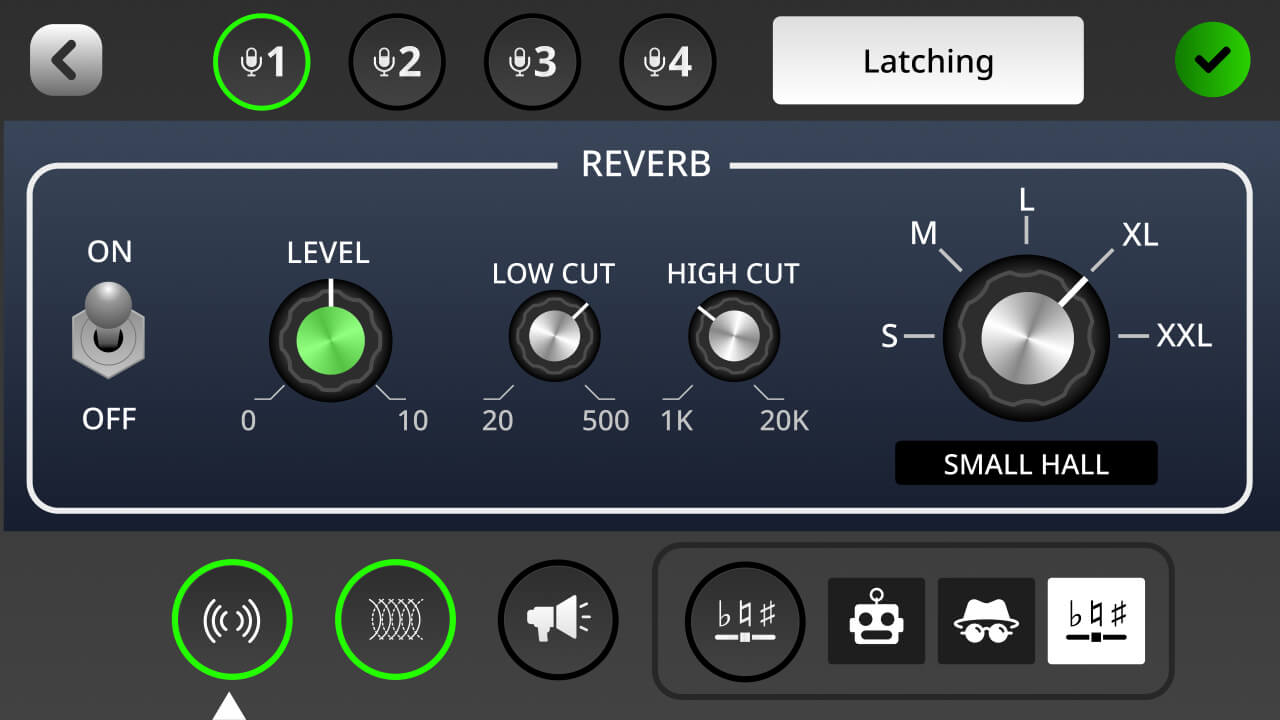Select the Pitch Shift effect icon
Viewport: 1280px width, 720px height.
click(x=744, y=620)
